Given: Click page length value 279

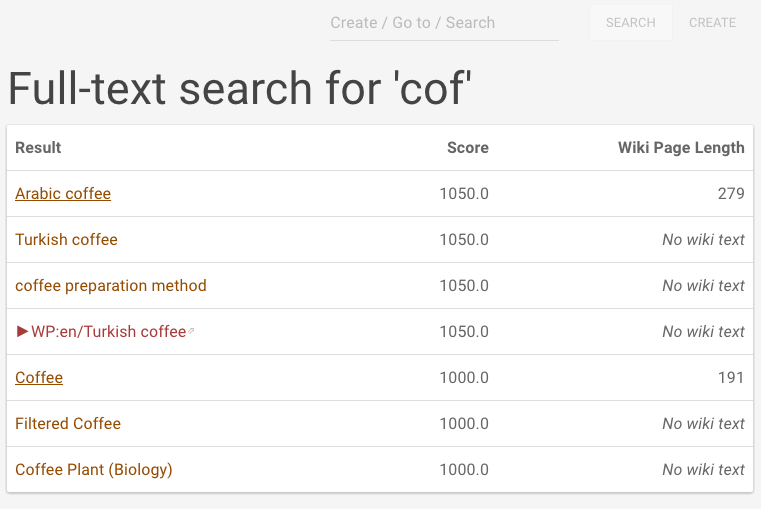Looking at the screenshot, I should pos(731,194).
